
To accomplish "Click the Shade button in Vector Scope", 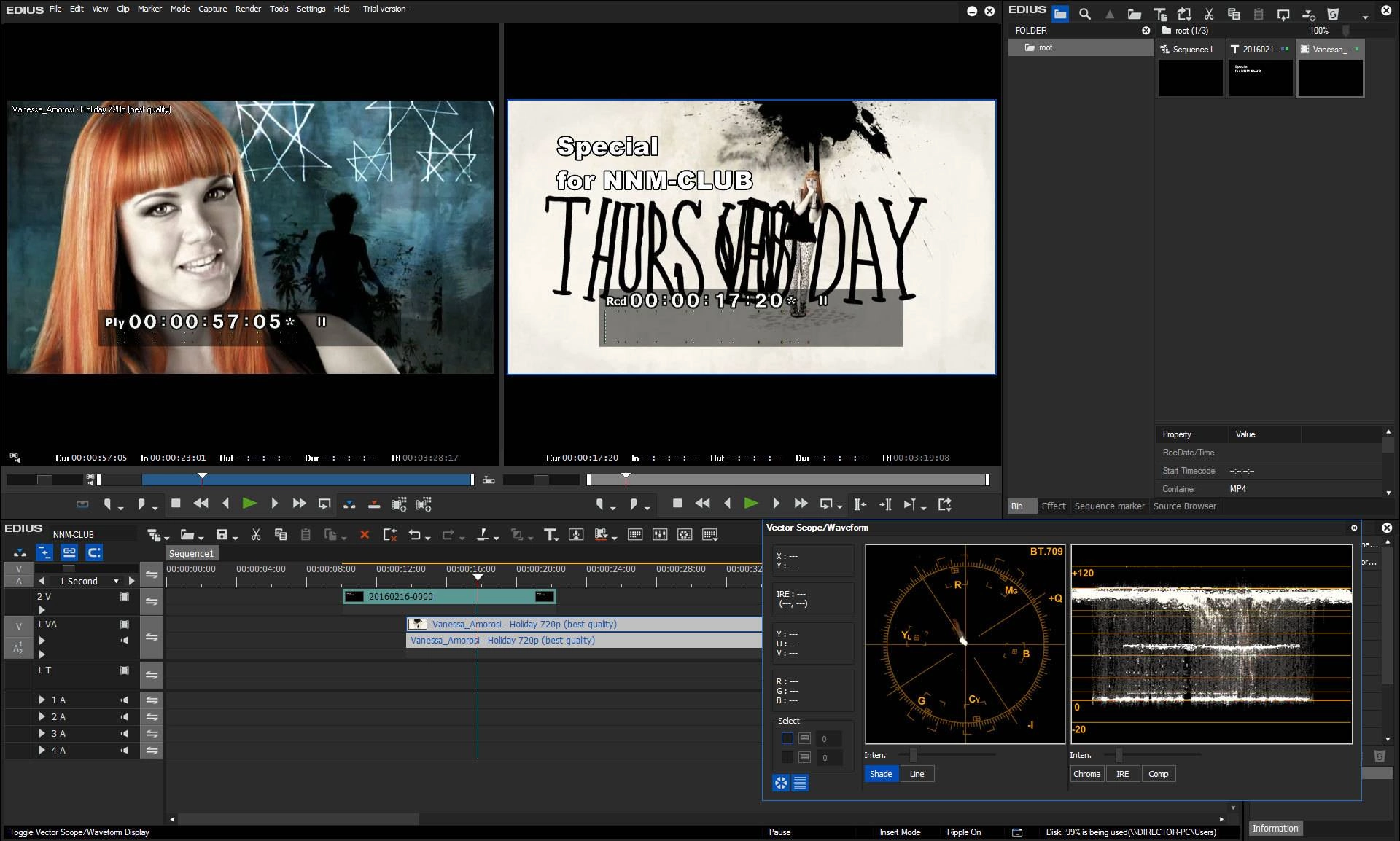I will [x=881, y=774].
